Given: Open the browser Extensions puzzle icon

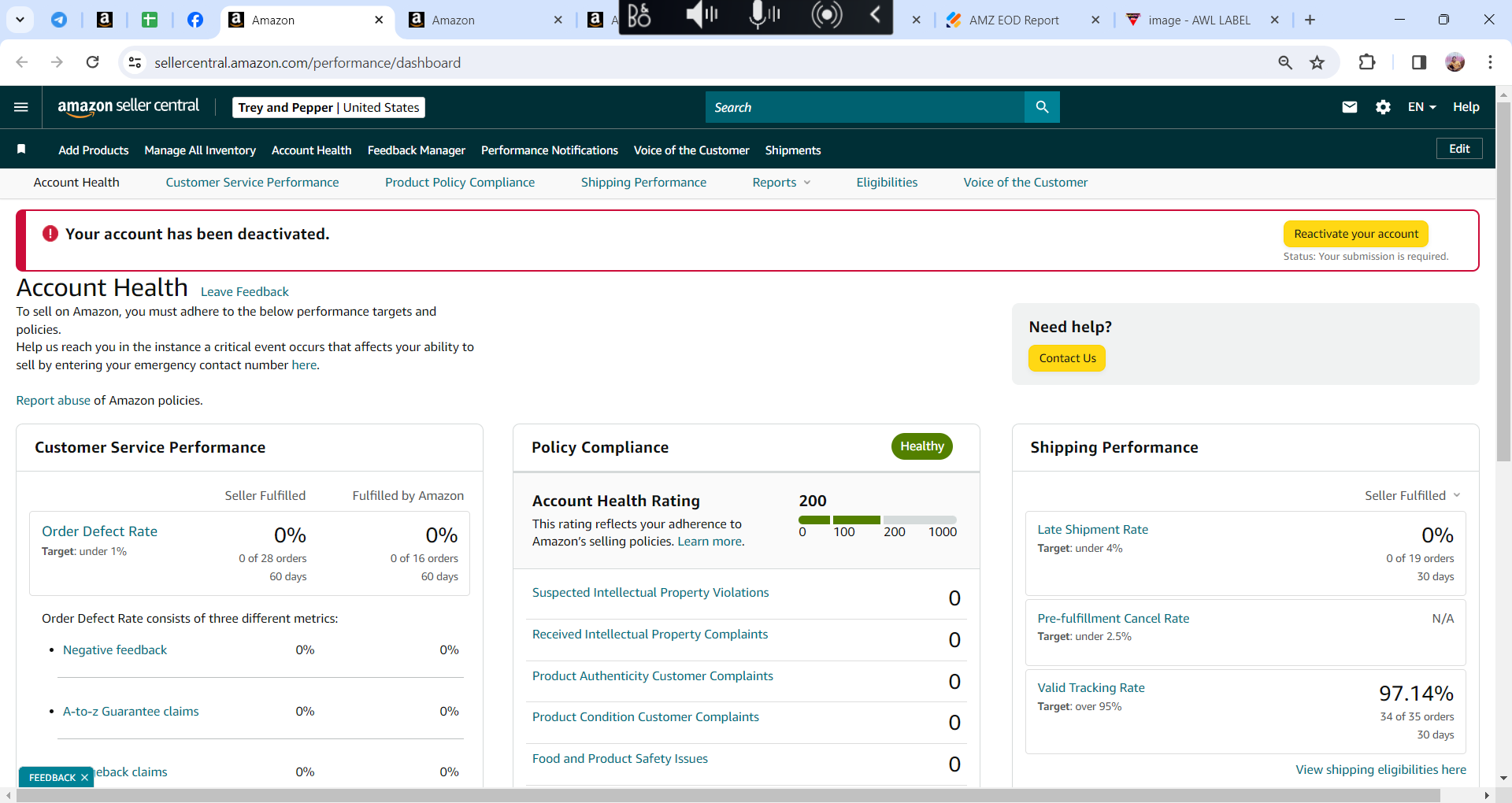Looking at the screenshot, I should (x=1367, y=62).
